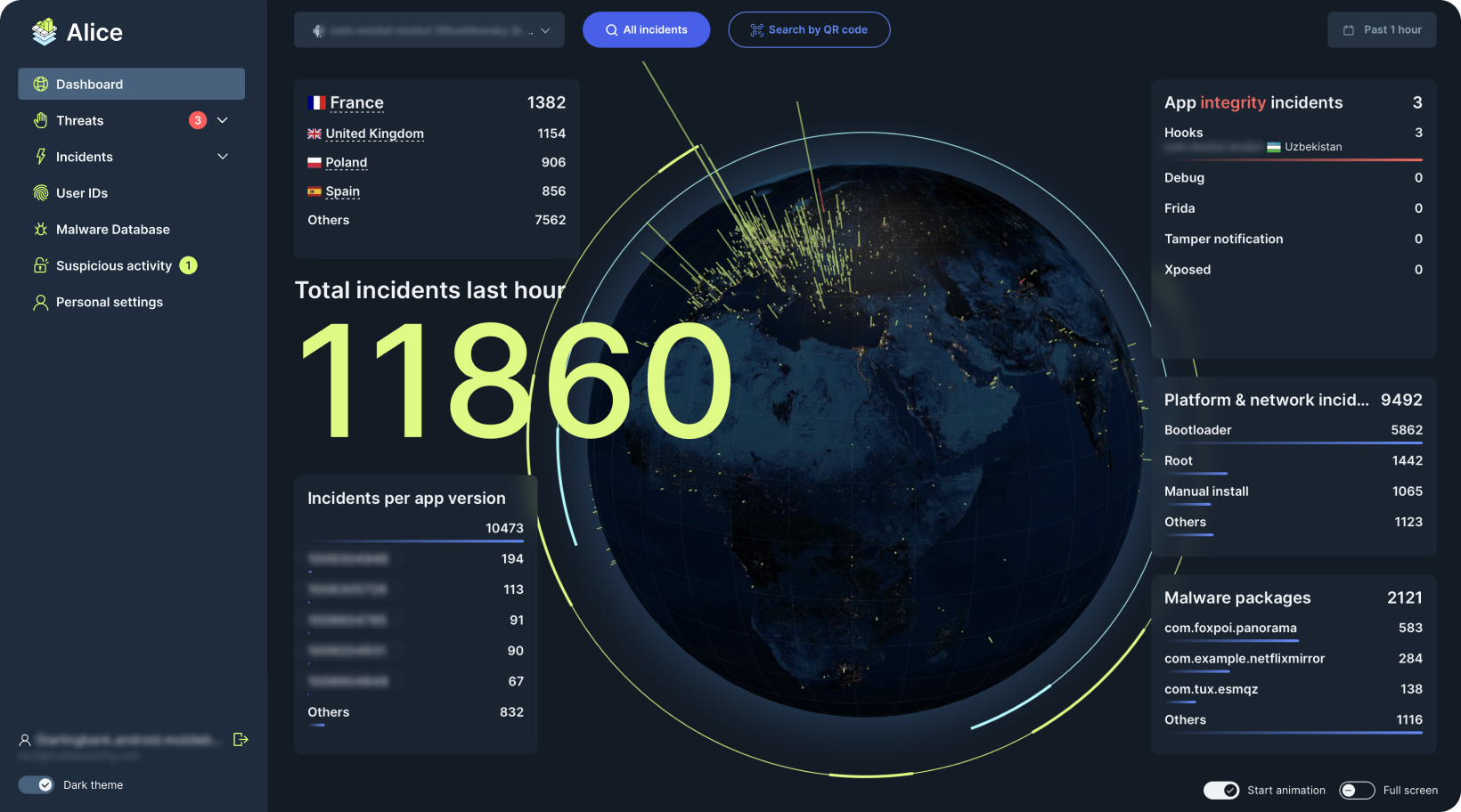
Task: Open the Dashboard menu item
Action: (x=131, y=84)
